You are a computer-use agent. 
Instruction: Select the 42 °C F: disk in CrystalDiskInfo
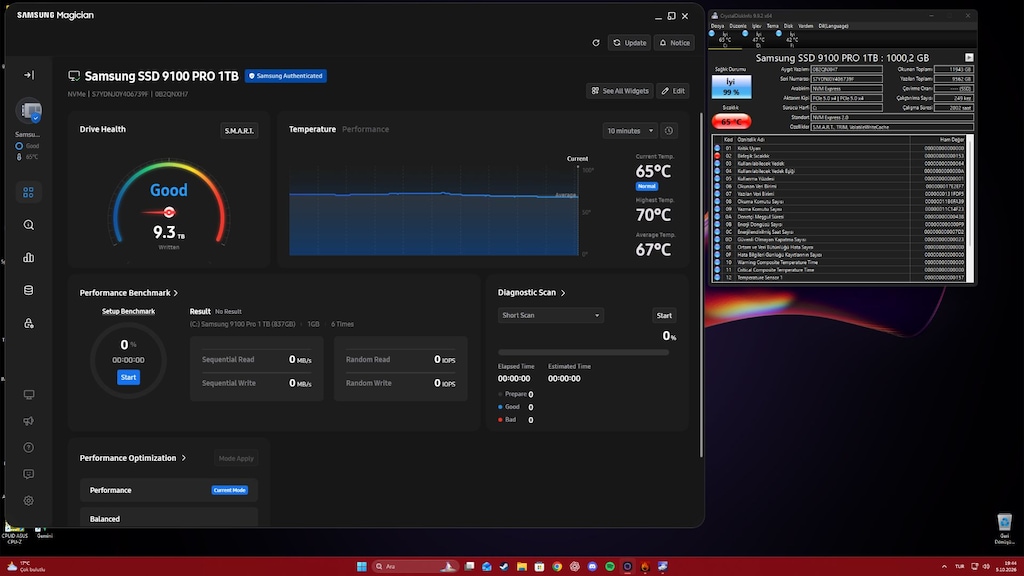click(x=791, y=39)
